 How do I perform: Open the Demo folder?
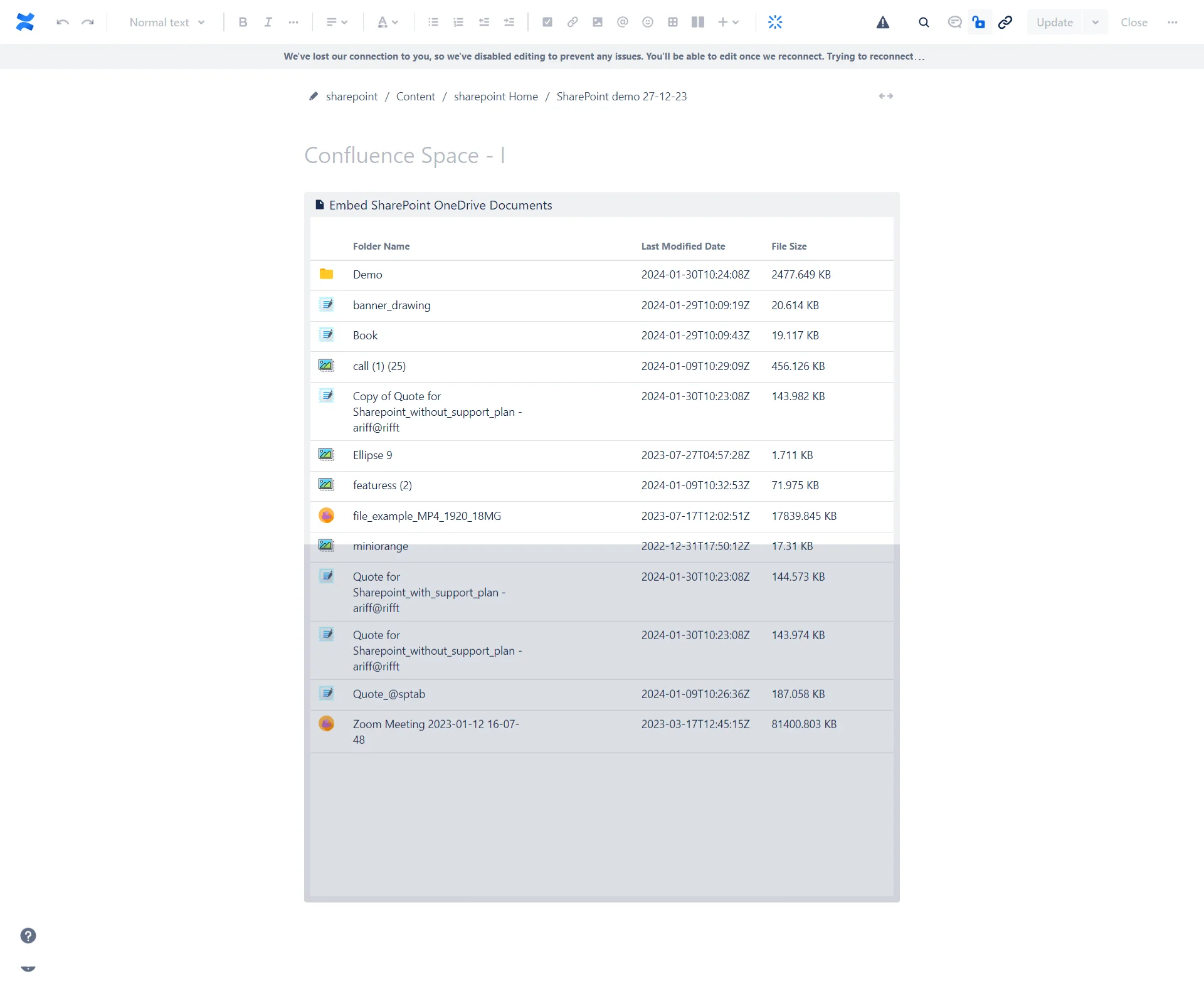[367, 275]
